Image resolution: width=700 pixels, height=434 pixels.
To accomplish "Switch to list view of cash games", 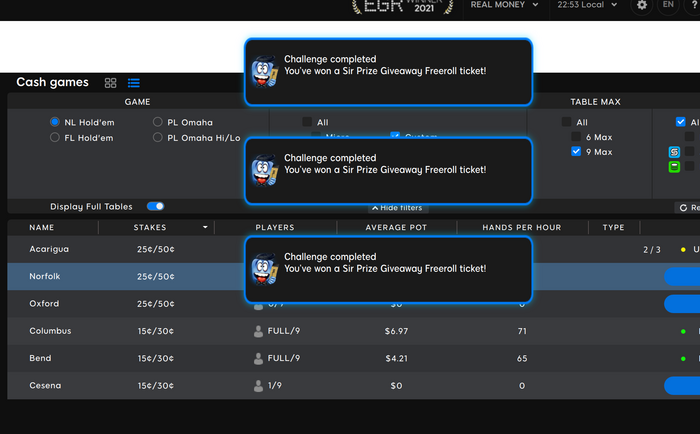I will click(133, 83).
